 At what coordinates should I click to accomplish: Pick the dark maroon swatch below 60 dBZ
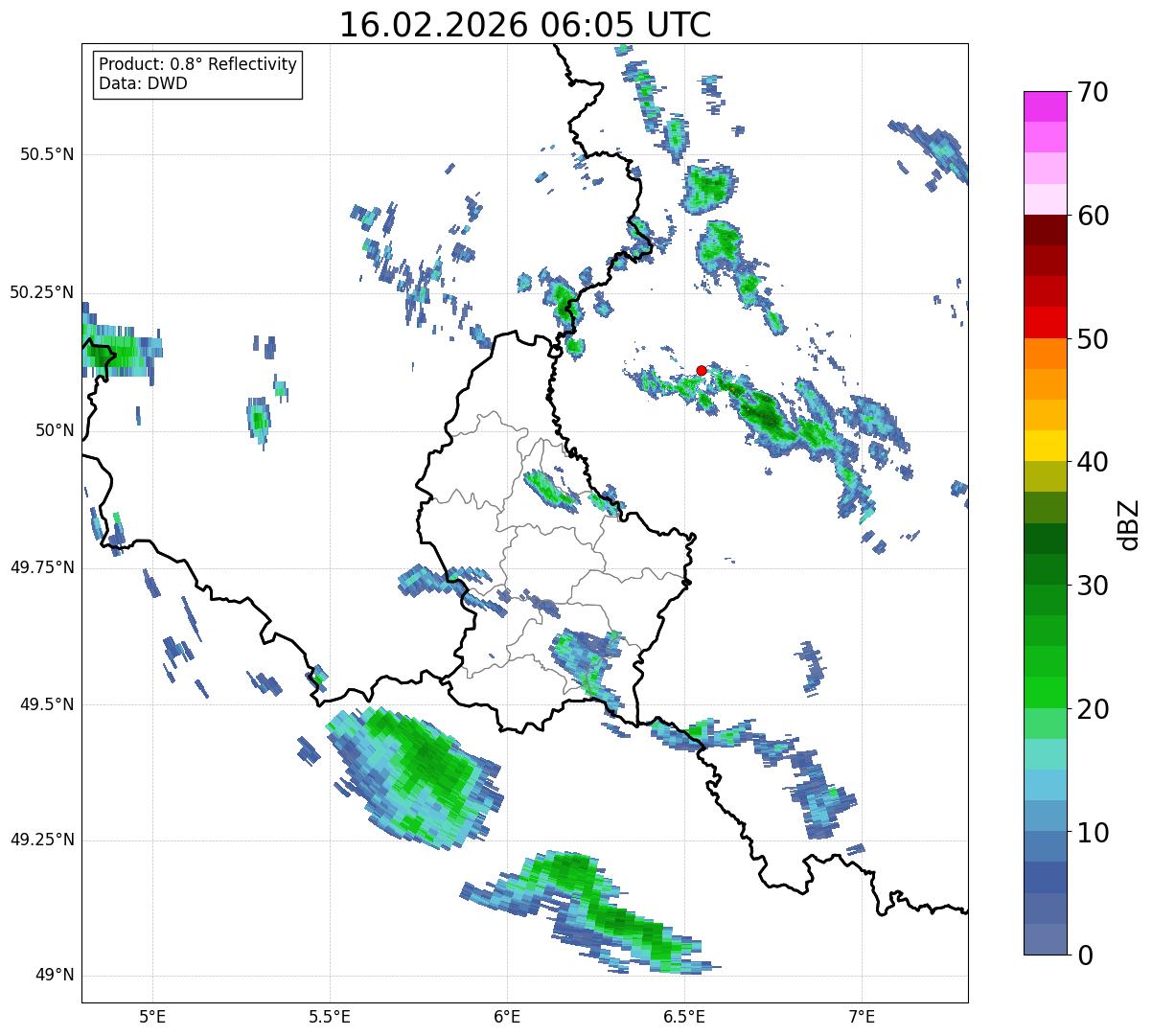coord(1045,230)
